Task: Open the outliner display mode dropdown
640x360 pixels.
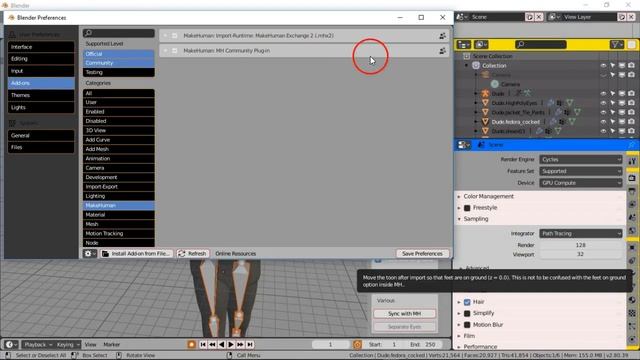Action: coord(482,44)
